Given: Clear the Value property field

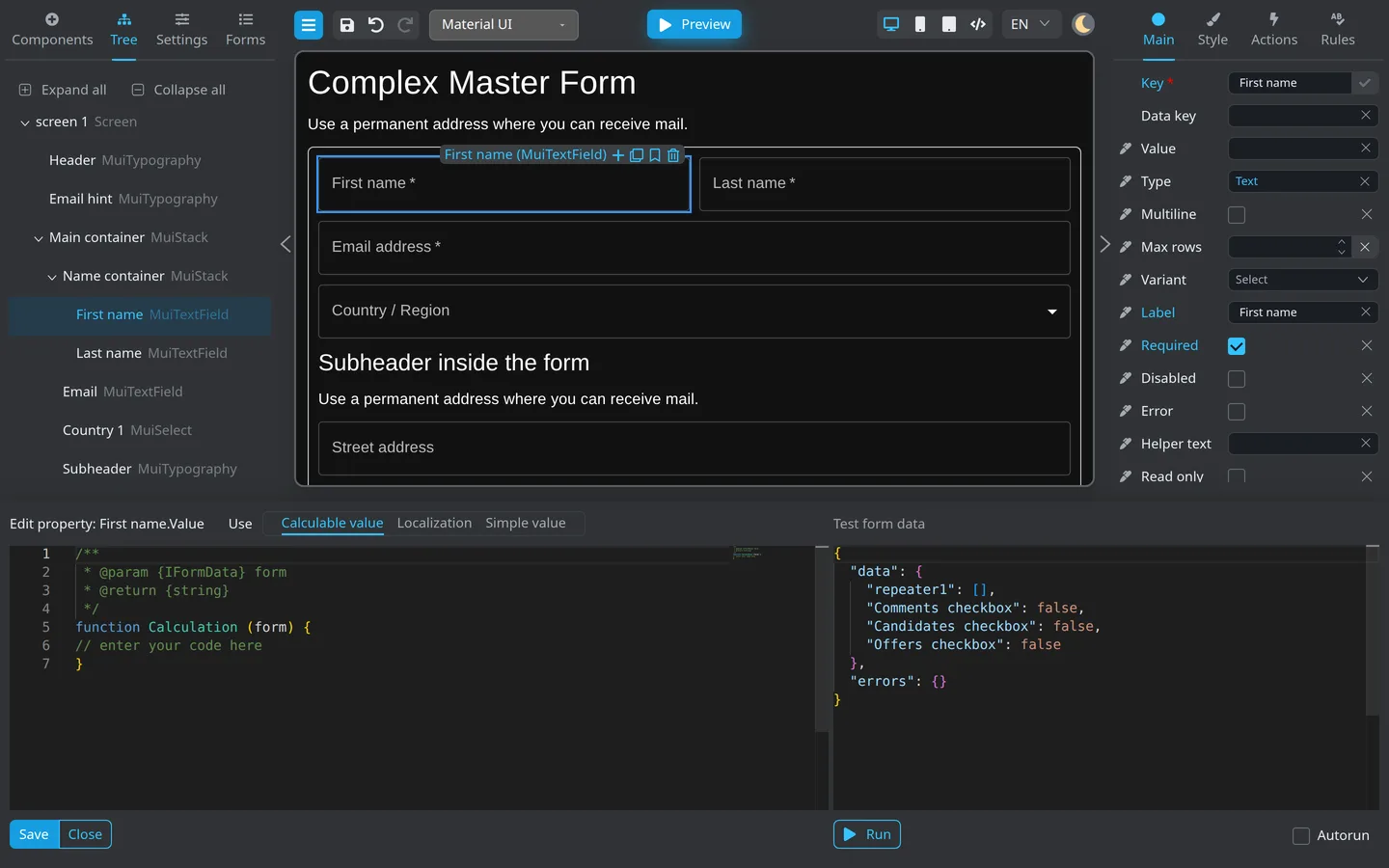Looking at the screenshot, I should 1366,149.
